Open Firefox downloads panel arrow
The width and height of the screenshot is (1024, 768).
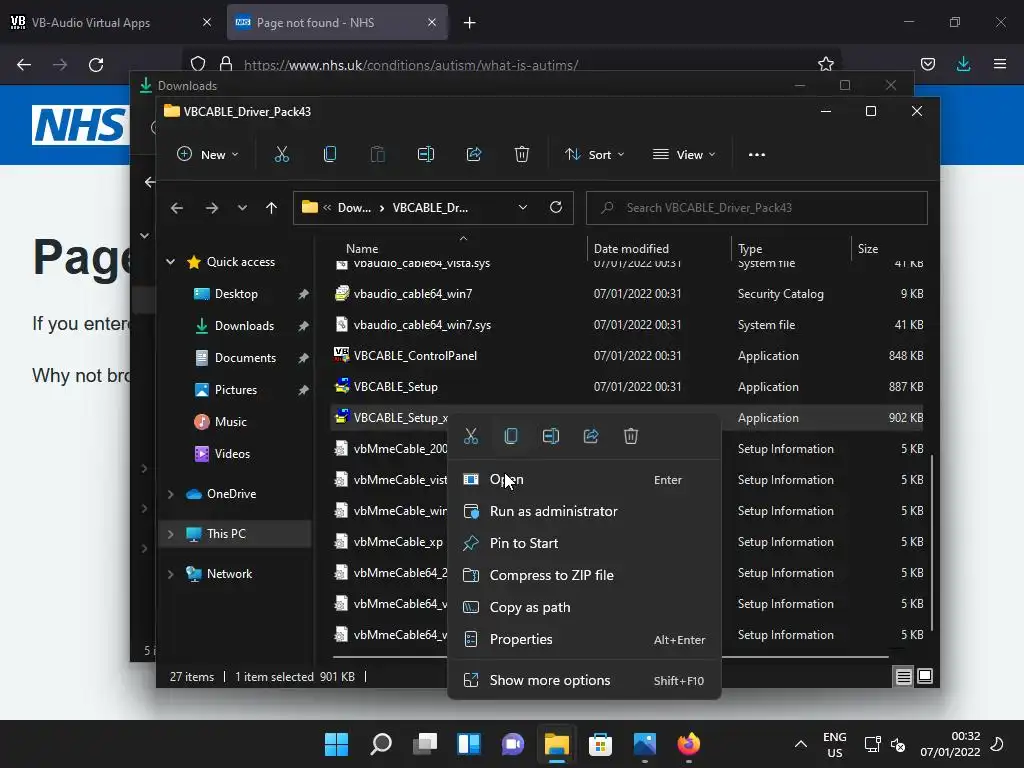pyautogui.click(x=963, y=64)
